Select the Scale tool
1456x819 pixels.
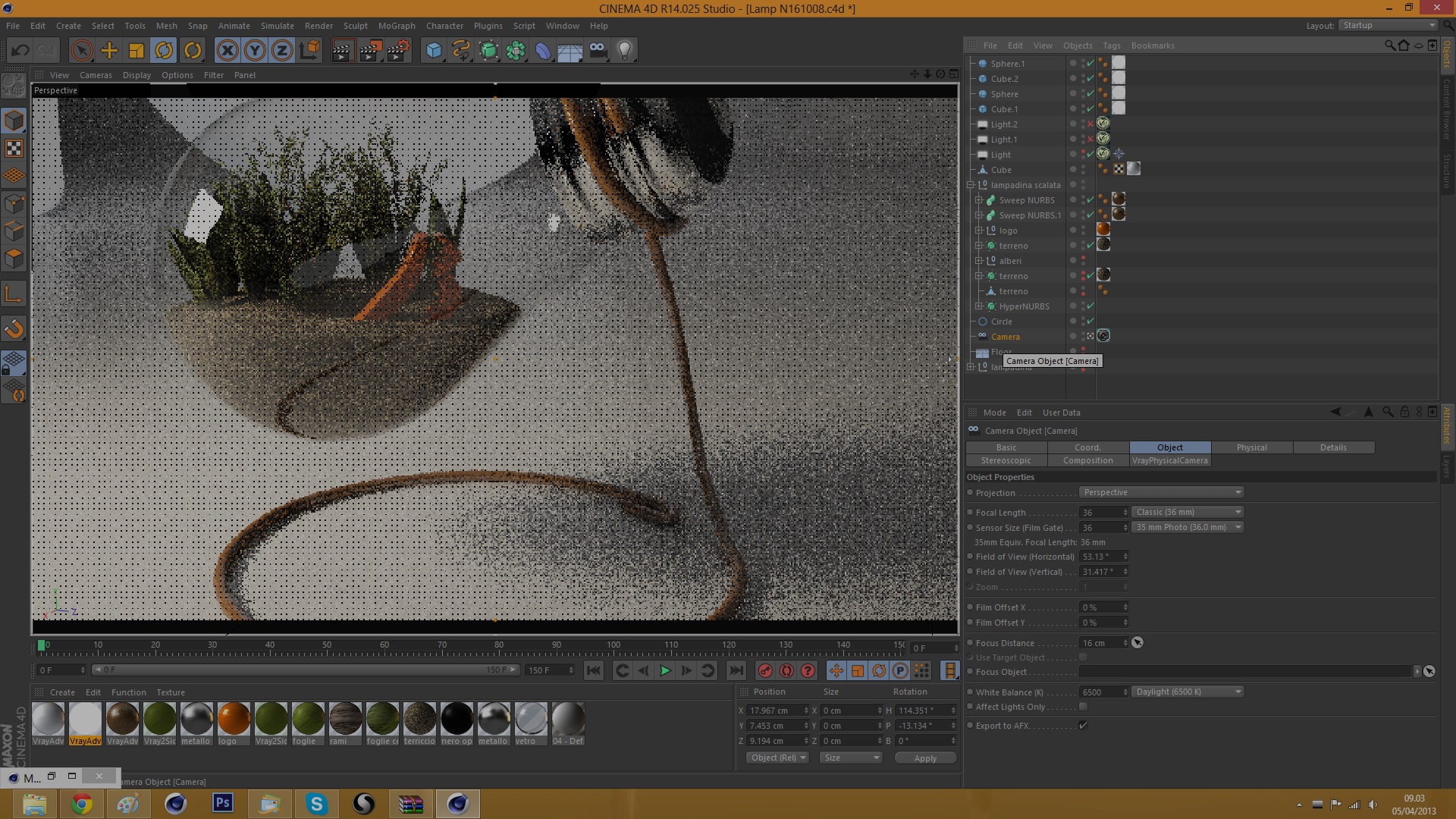[136, 51]
